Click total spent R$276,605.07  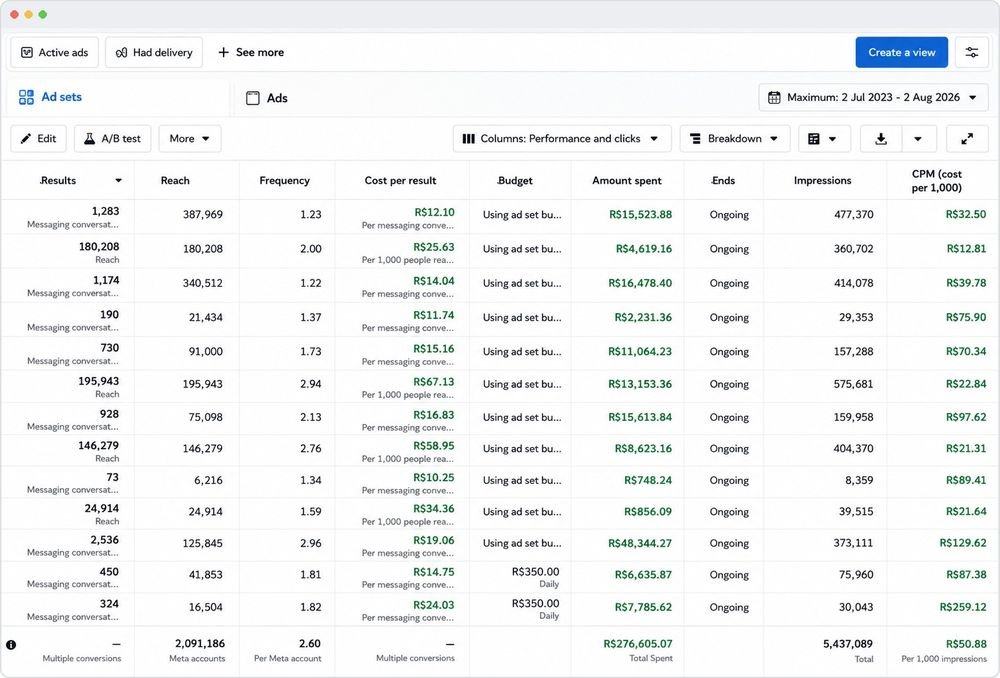pos(638,644)
